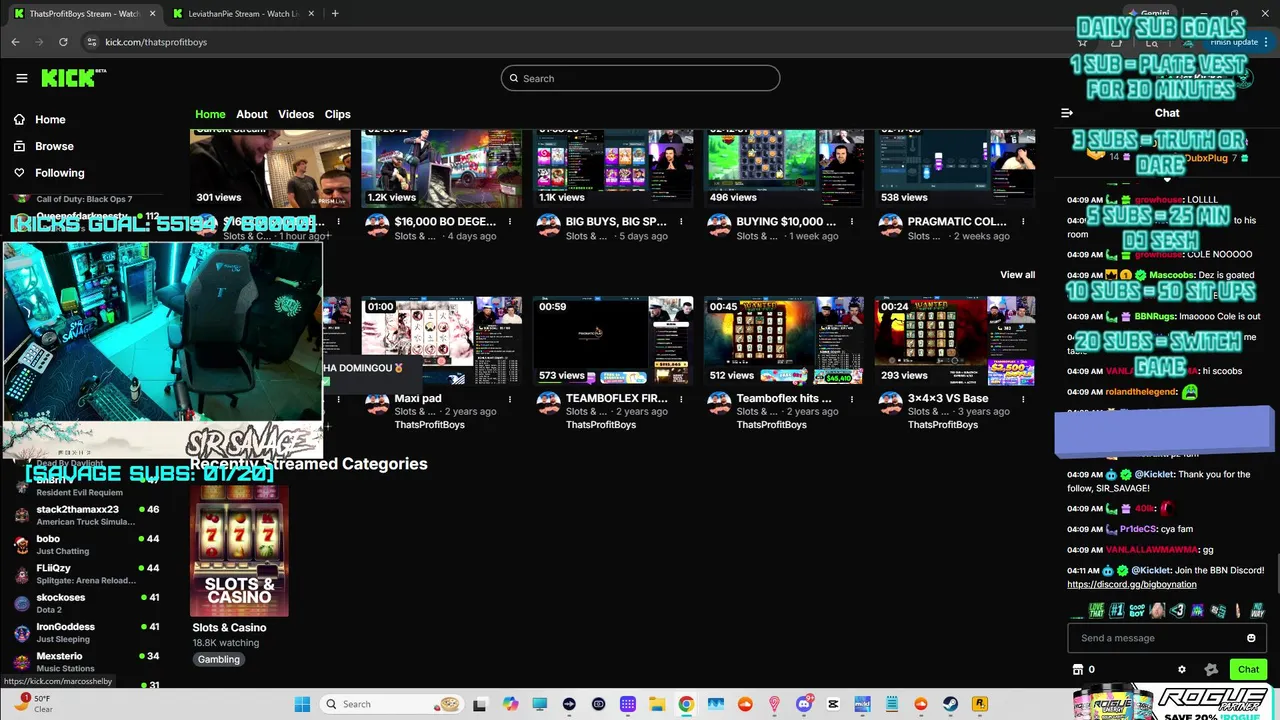This screenshot has width=1280, height=720.
Task: Reload the current browser page
Action: click(63, 42)
